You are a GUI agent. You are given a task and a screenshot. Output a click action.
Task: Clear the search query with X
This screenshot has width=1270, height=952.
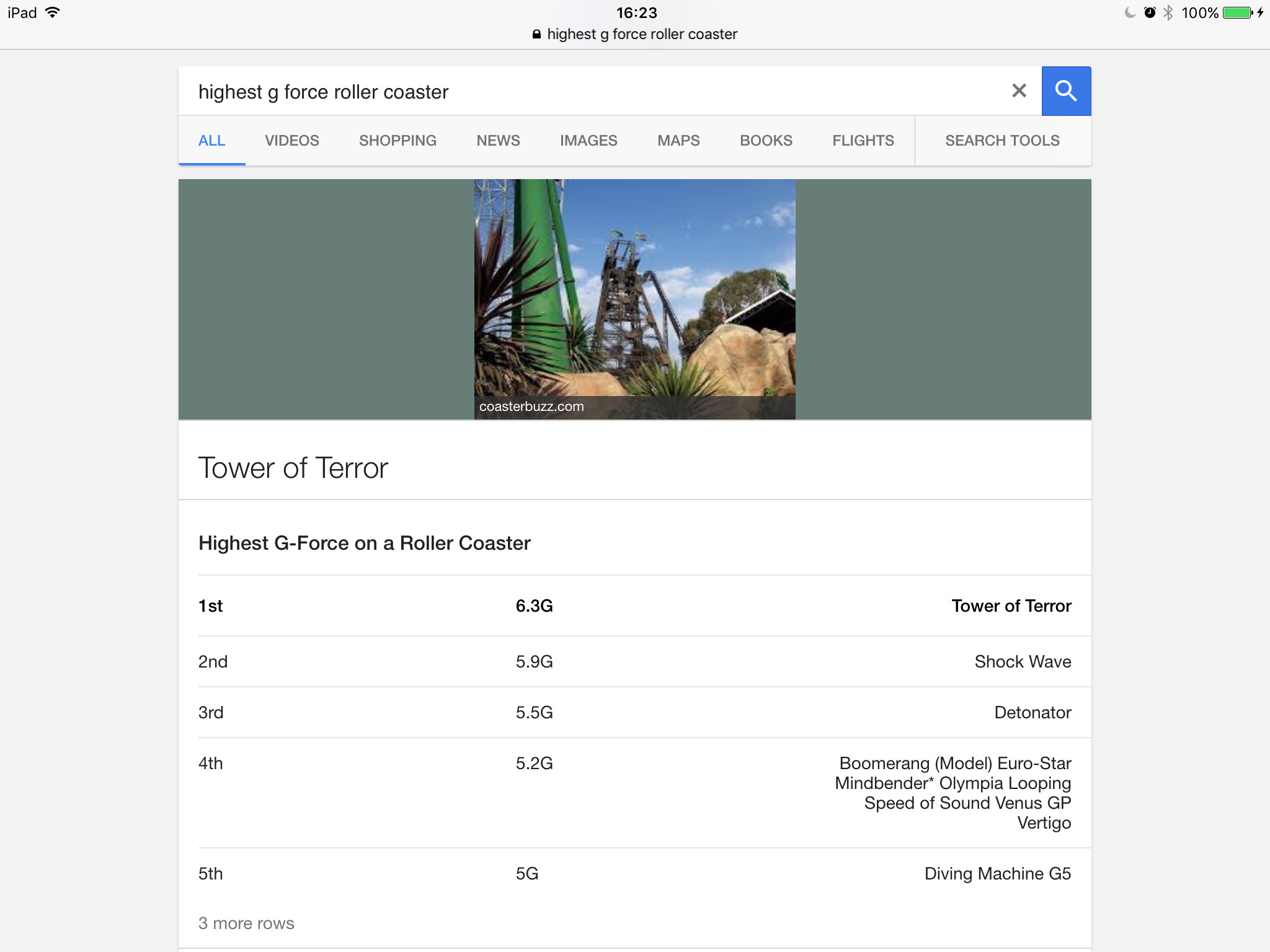point(1019,91)
